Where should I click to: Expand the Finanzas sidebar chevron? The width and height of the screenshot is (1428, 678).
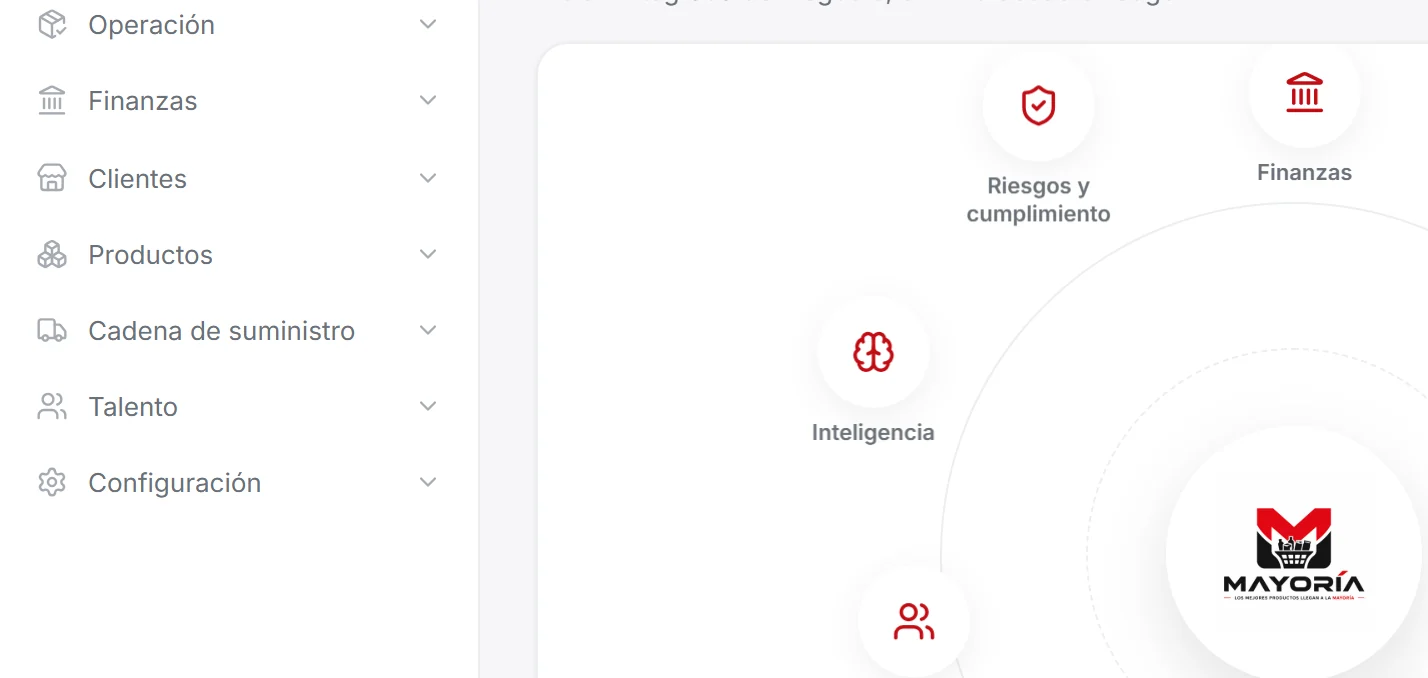point(428,100)
